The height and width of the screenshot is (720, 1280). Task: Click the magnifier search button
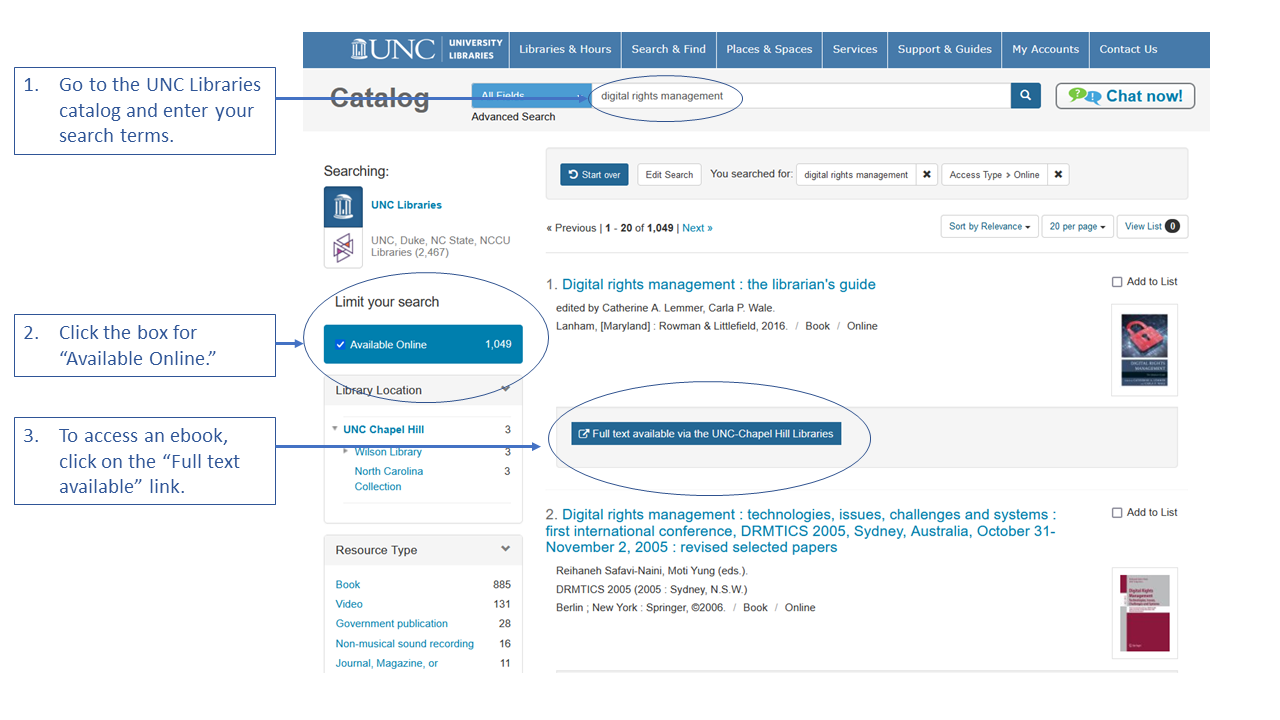(1025, 96)
